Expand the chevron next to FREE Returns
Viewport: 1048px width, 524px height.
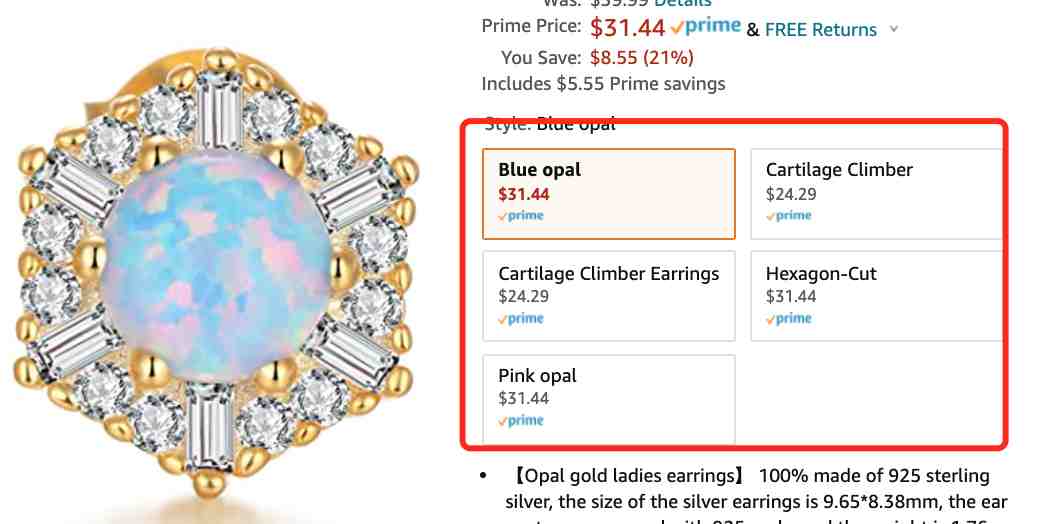coord(894,29)
